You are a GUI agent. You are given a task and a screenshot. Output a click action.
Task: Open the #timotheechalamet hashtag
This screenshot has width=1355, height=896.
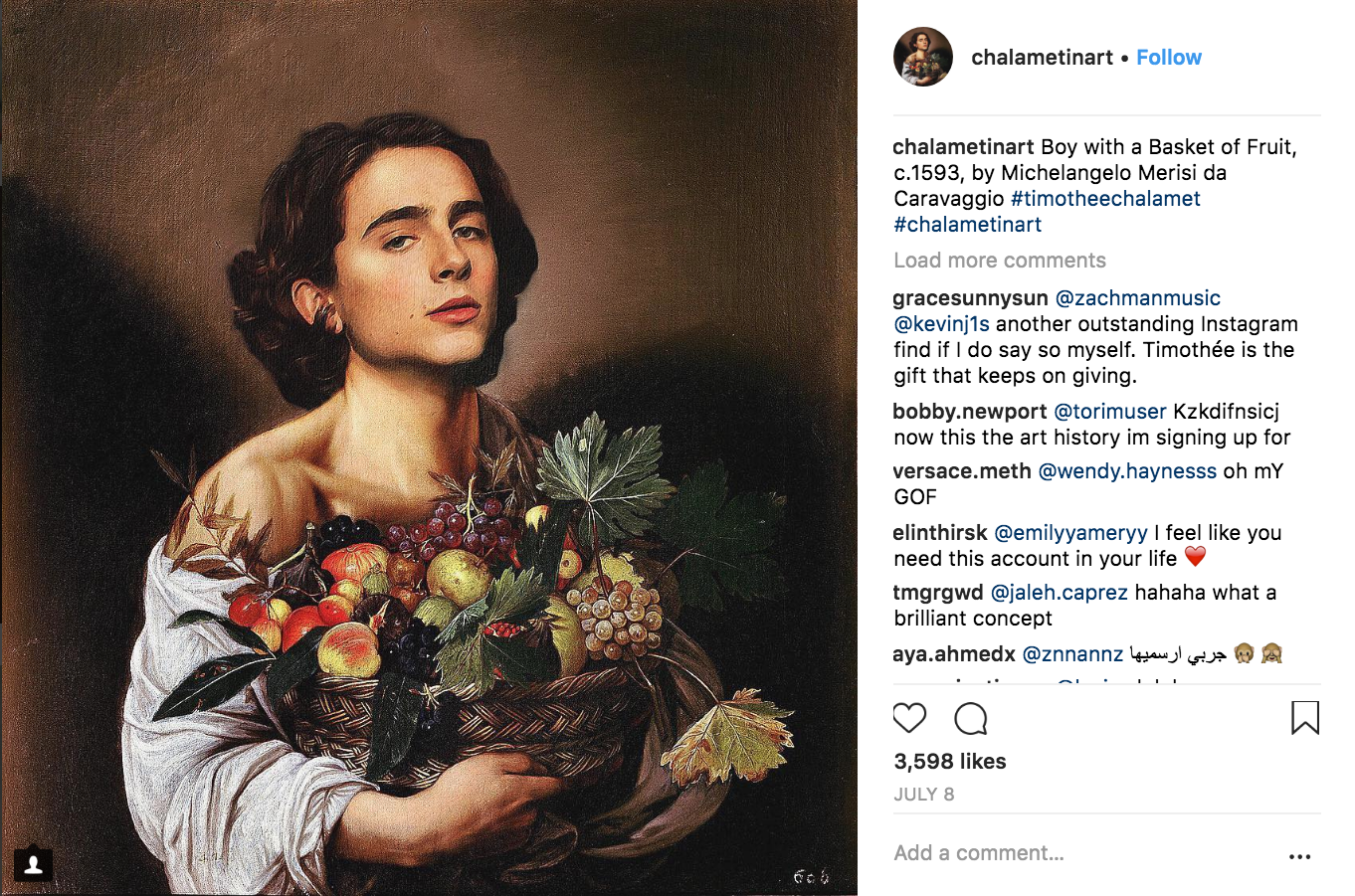click(x=1105, y=199)
